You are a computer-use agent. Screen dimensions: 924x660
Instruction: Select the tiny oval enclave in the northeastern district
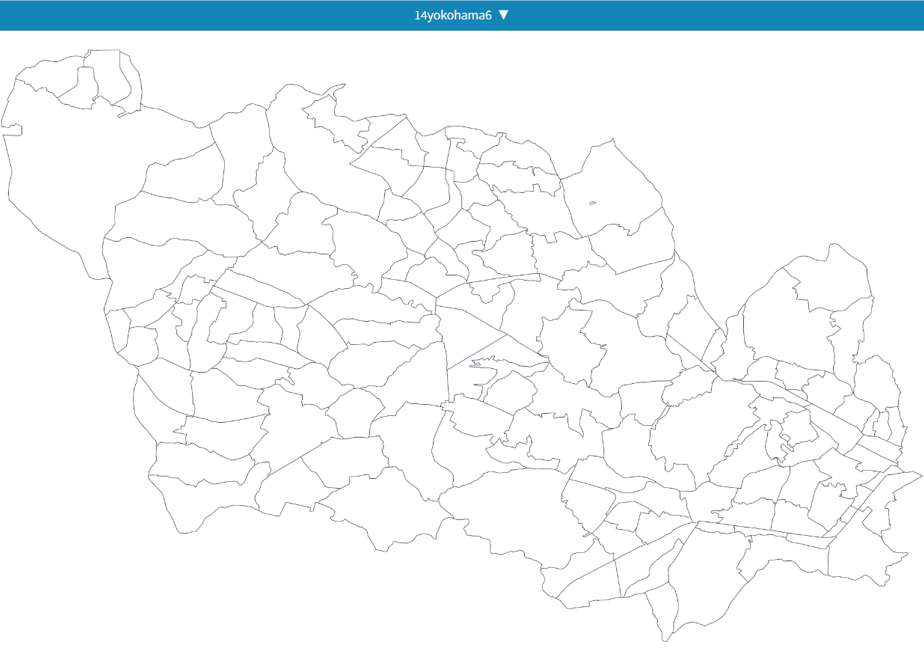(x=592, y=203)
